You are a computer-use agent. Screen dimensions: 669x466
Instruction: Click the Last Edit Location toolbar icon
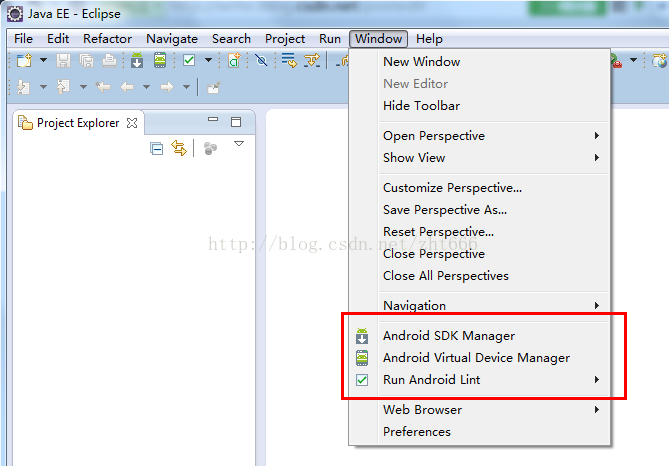[103, 87]
